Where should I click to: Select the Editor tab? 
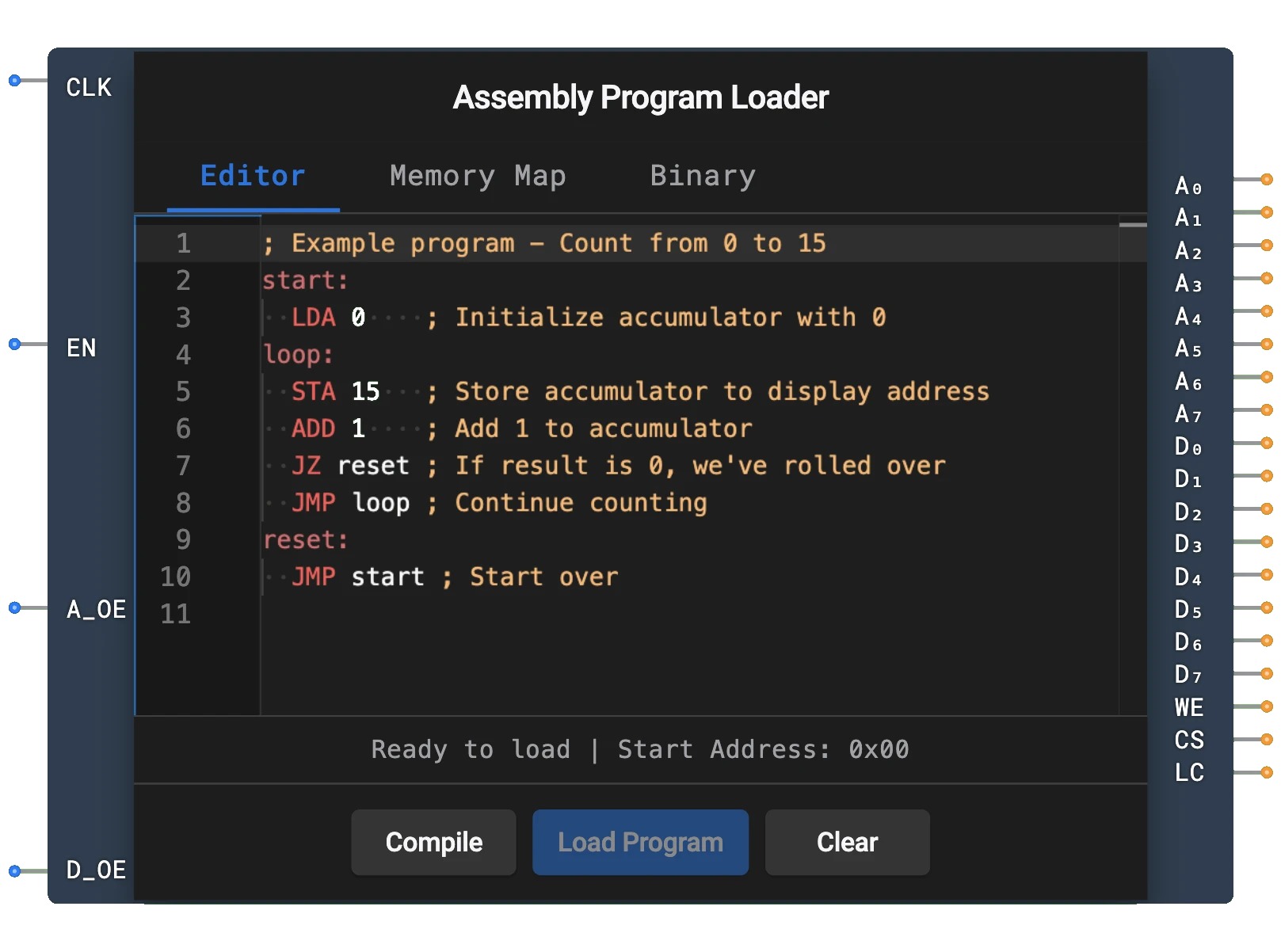[252, 176]
